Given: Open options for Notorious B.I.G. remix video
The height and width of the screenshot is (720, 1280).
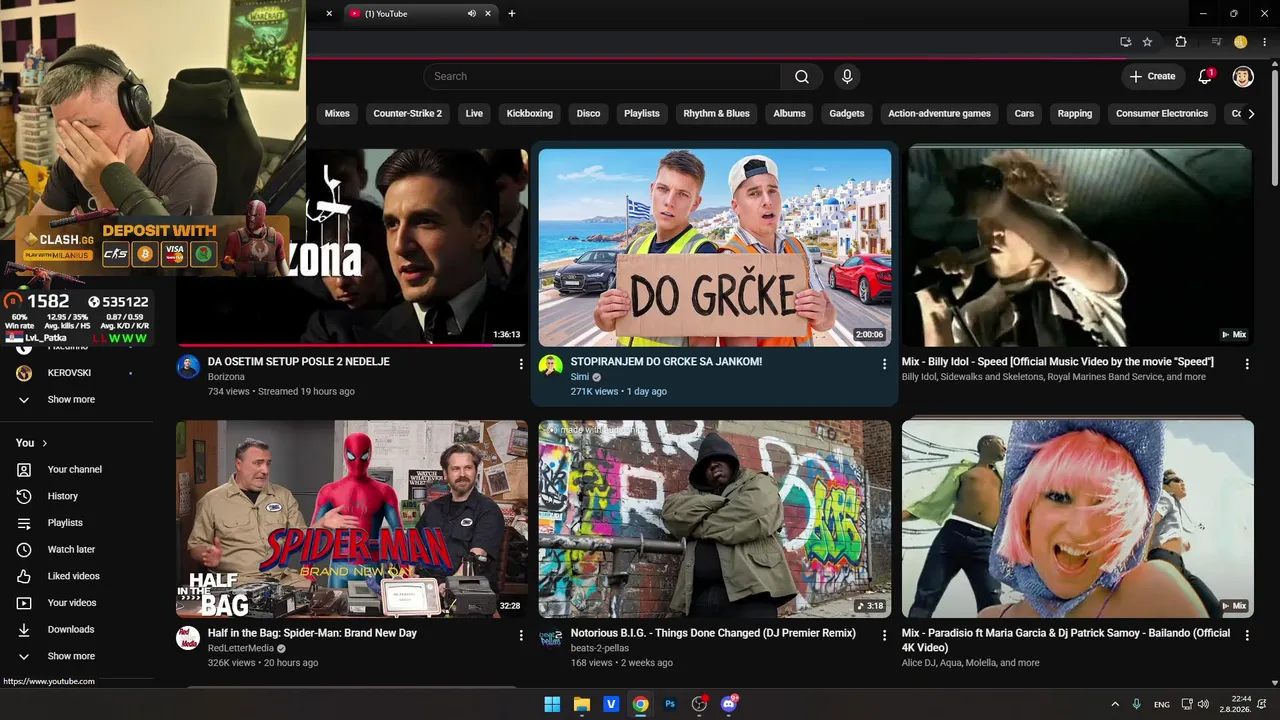Looking at the screenshot, I should point(884,635).
